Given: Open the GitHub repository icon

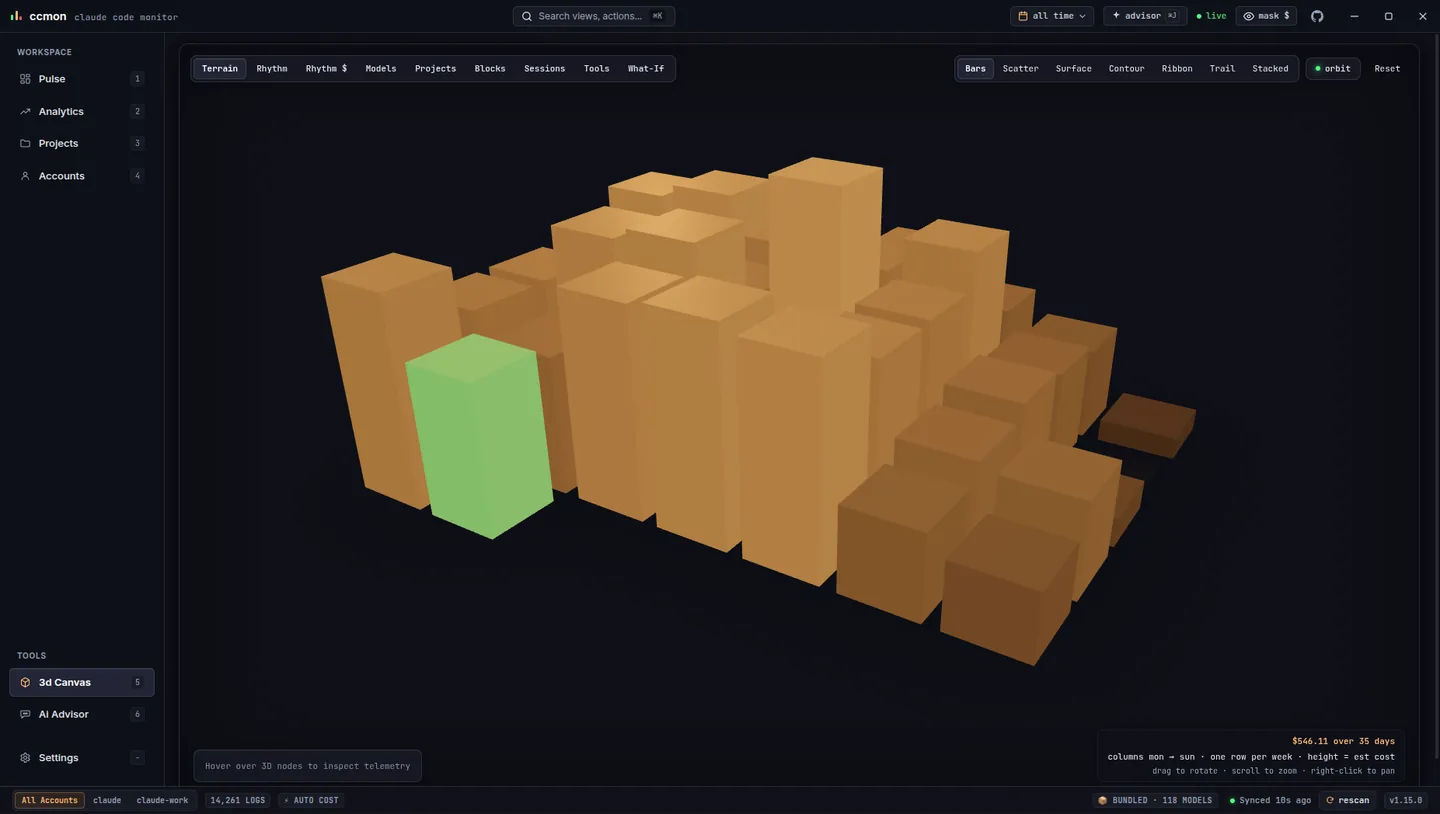Looking at the screenshot, I should pyautogui.click(x=1317, y=16).
